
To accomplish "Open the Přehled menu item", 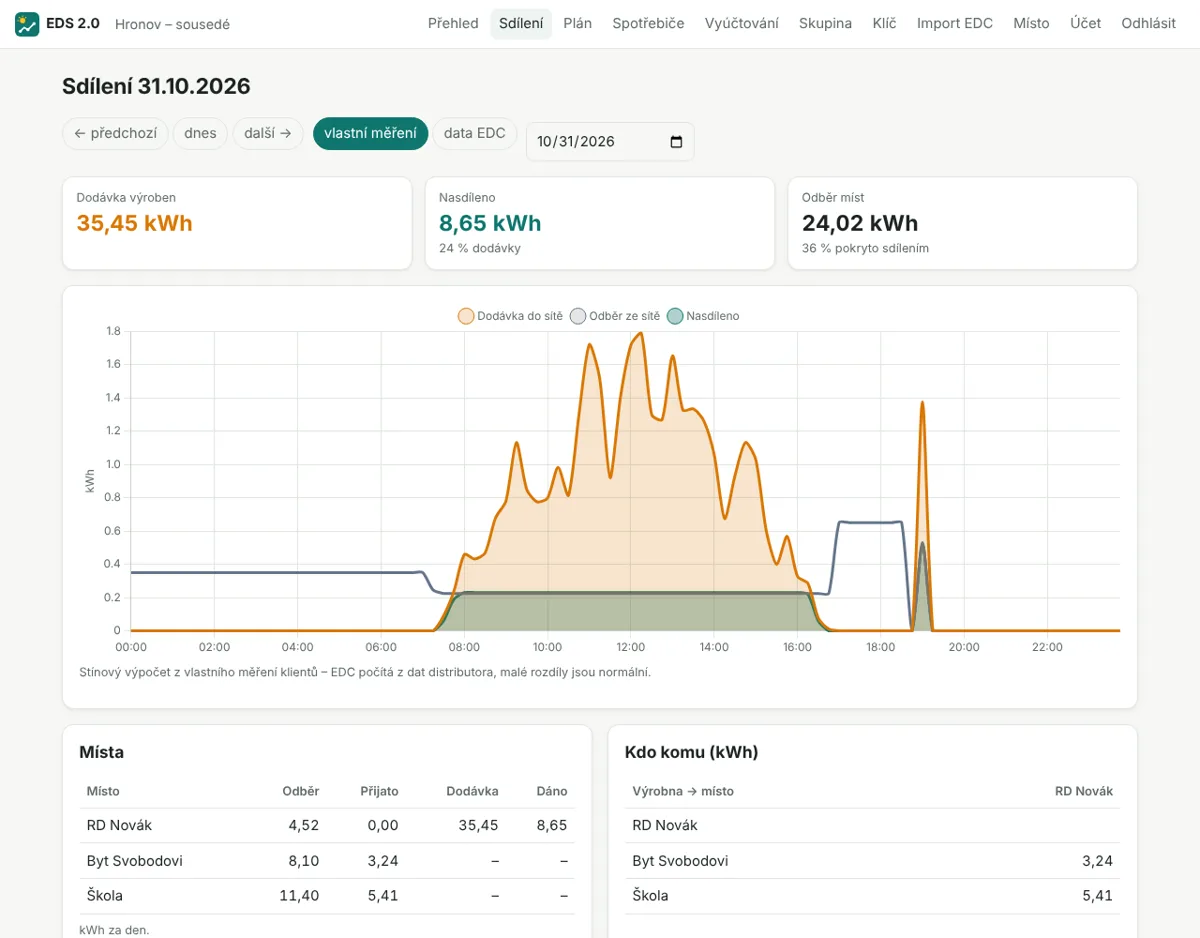I will click(x=453, y=23).
